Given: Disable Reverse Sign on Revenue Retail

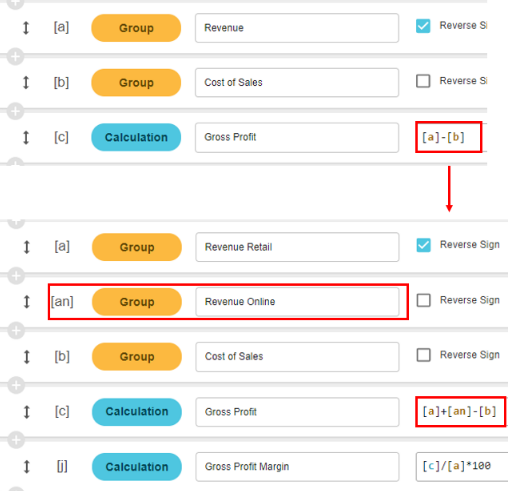Looking at the screenshot, I should click(424, 245).
